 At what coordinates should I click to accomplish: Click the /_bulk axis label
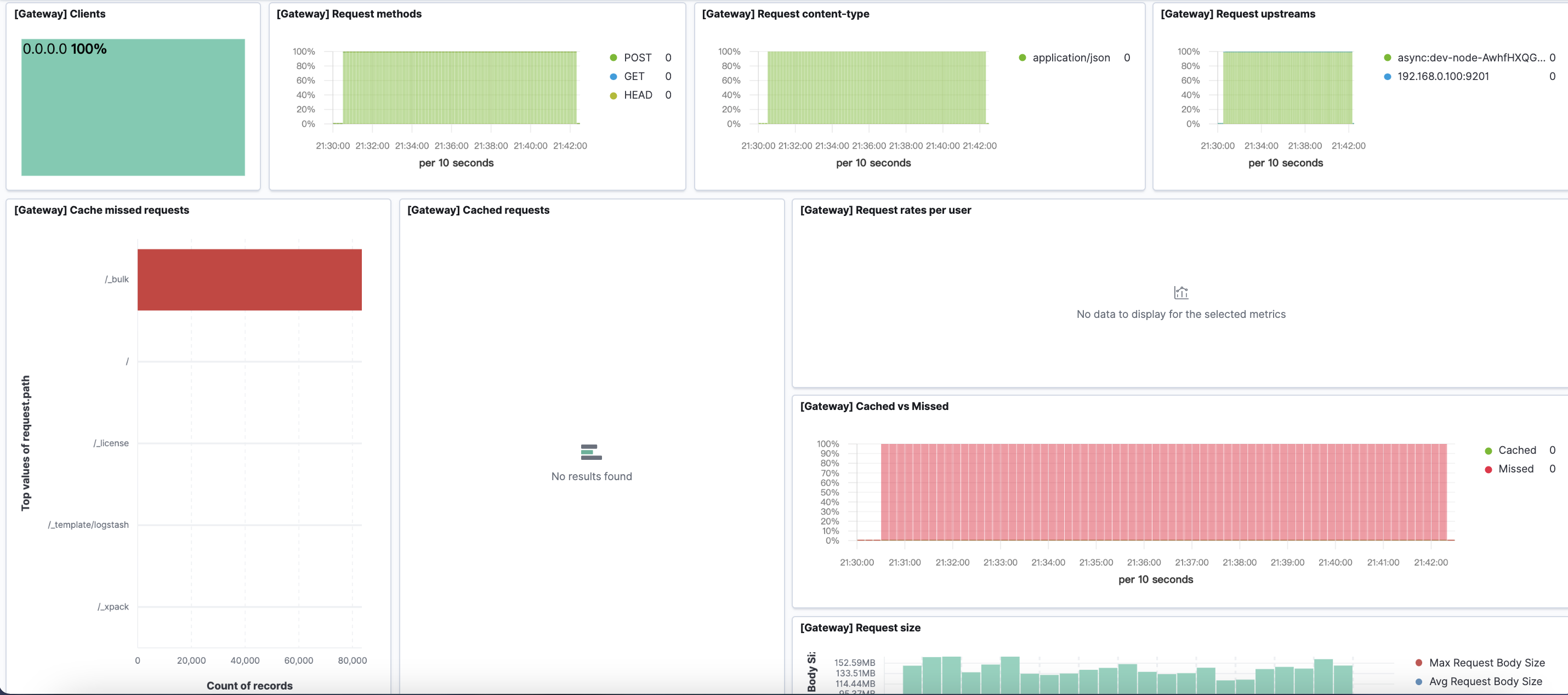pyautogui.click(x=116, y=280)
